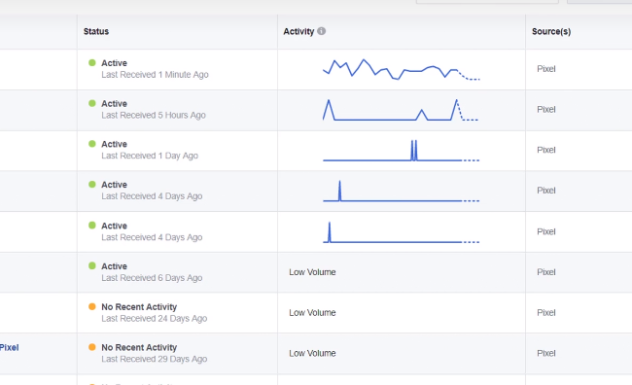The image size is (632, 385).
Task: Open activity sparkline for 5 Hours Ago row
Action: [x=400, y=110]
